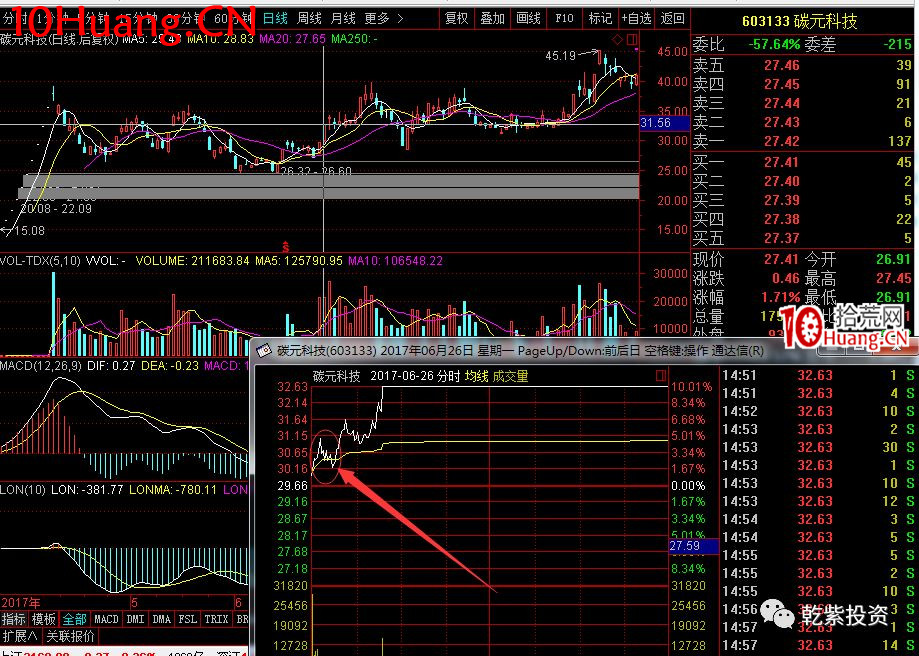The height and width of the screenshot is (656, 919).
Task: Select the 卖三 27.44 ask row
Action: pos(802,103)
